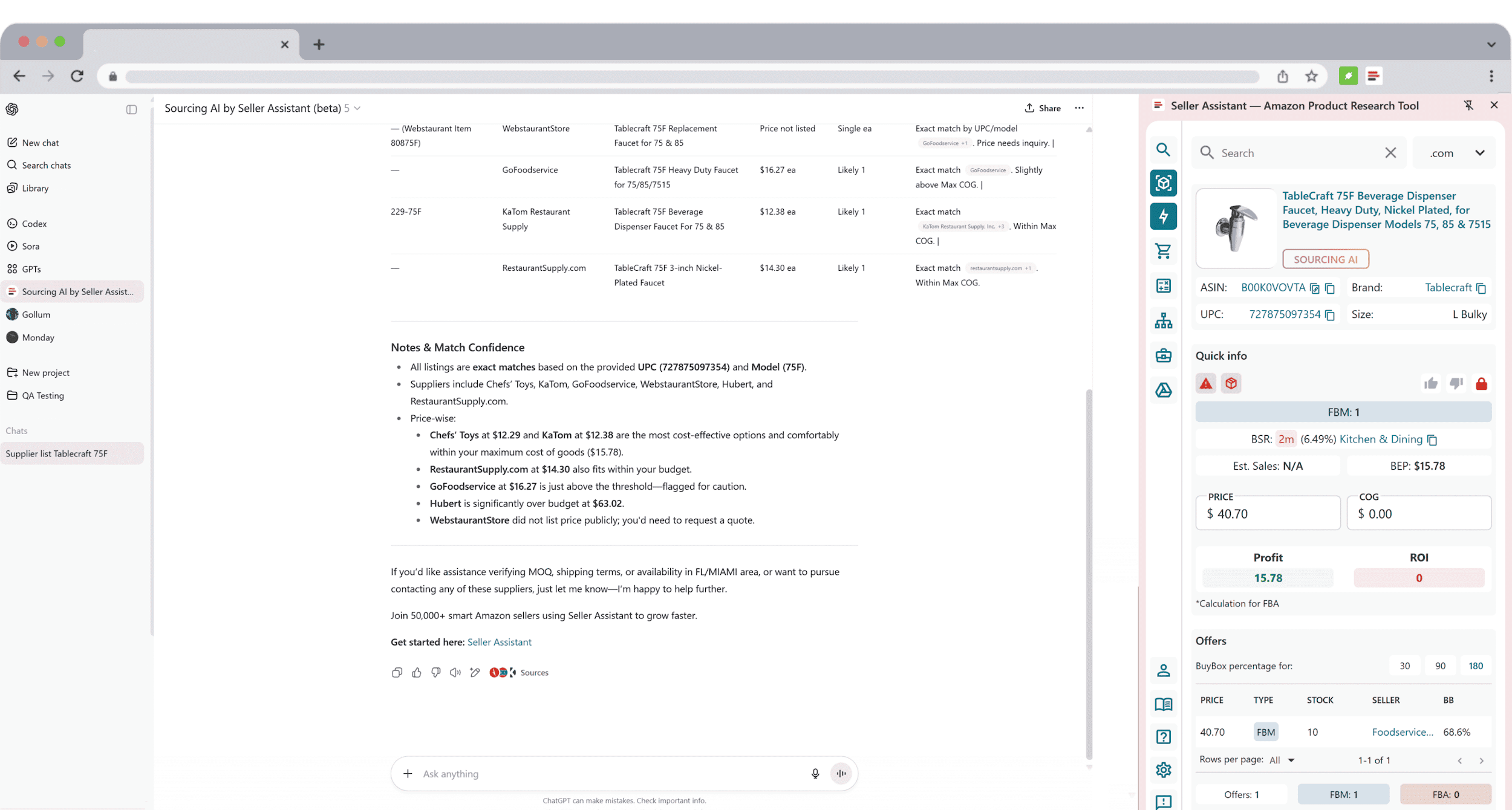Screen dimensions: 1512x810
Task: Click the red warning triangle in Quick info
Action: (x=1206, y=383)
